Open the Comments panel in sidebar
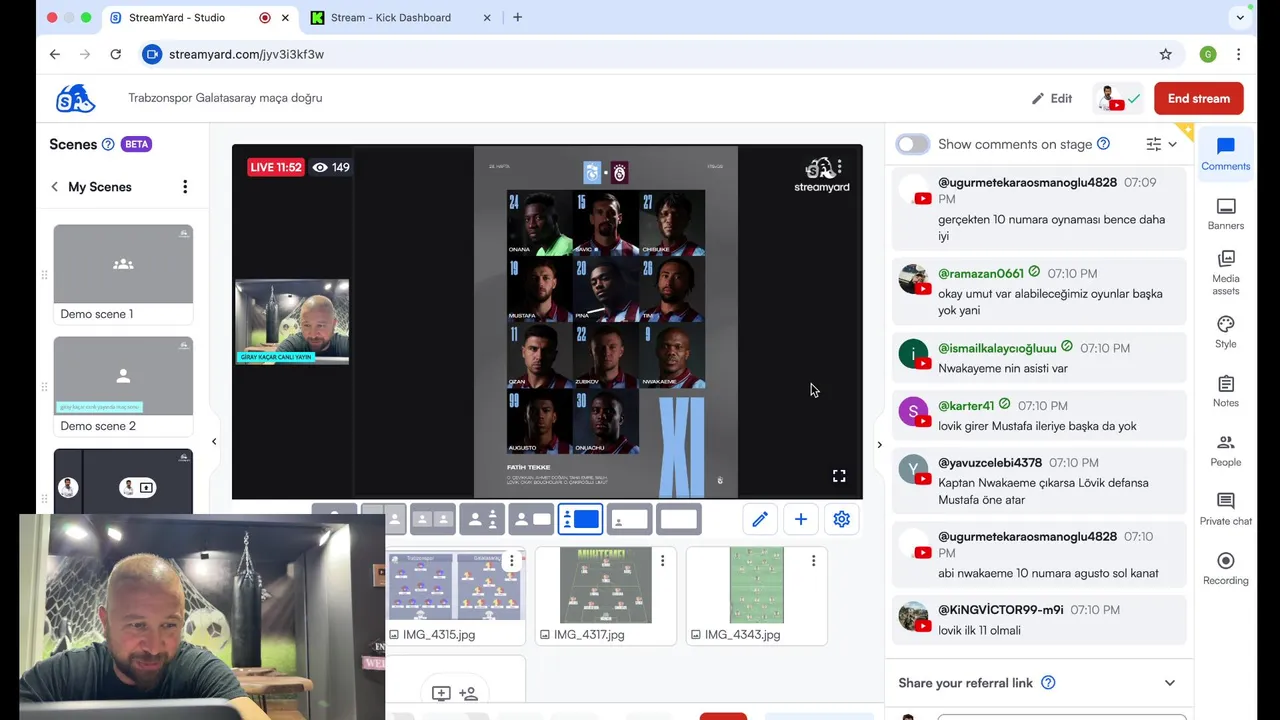Viewport: 1280px width, 720px height. coord(1225,154)
